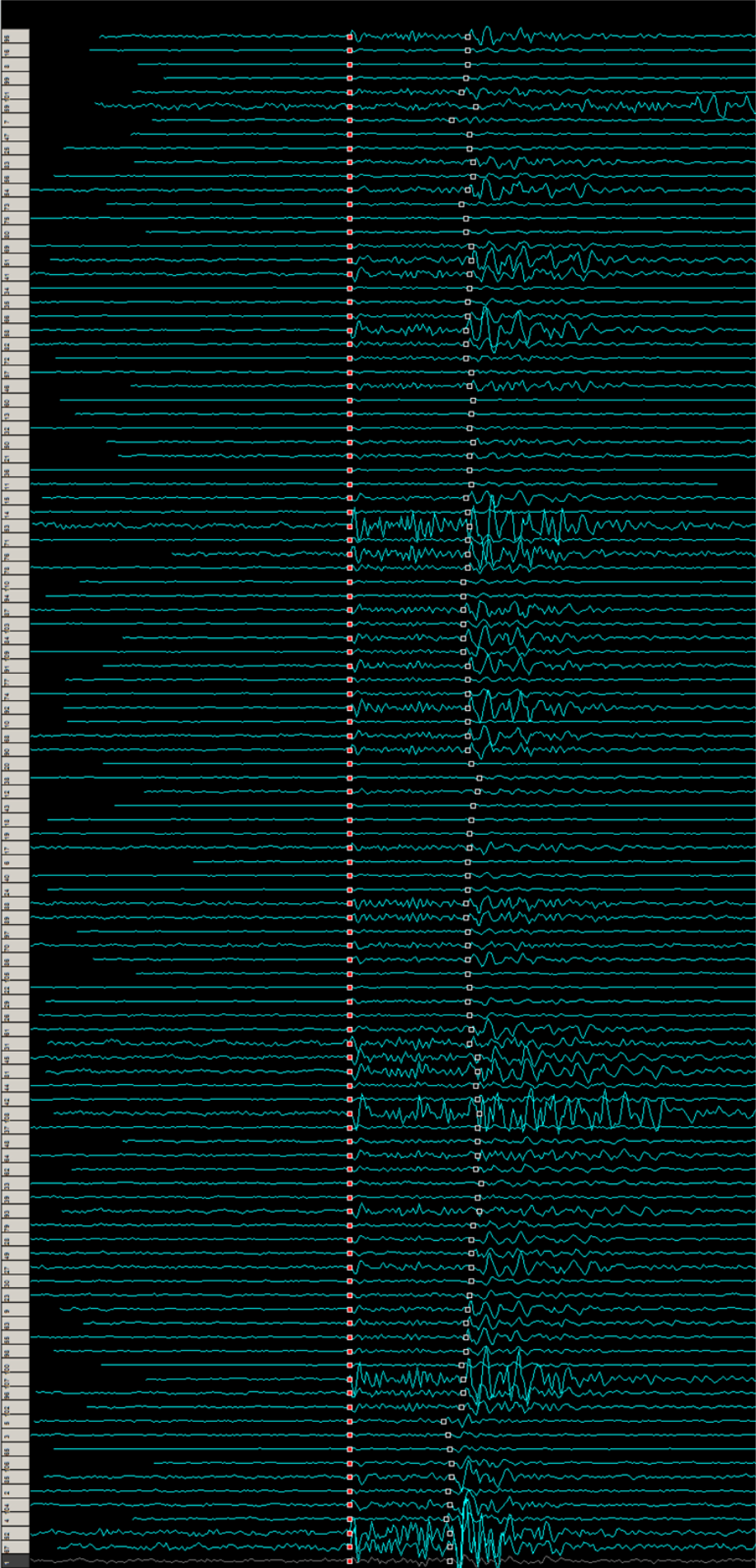Select the trace label numbered 4

tap(15, 1518)
